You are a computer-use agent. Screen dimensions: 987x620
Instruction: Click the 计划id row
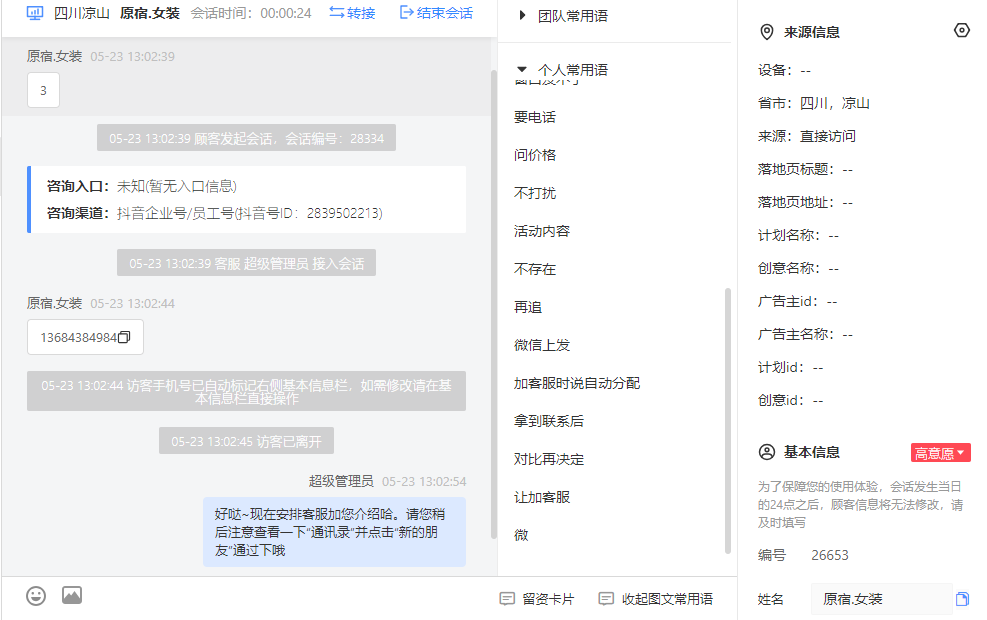click(791, 368)
